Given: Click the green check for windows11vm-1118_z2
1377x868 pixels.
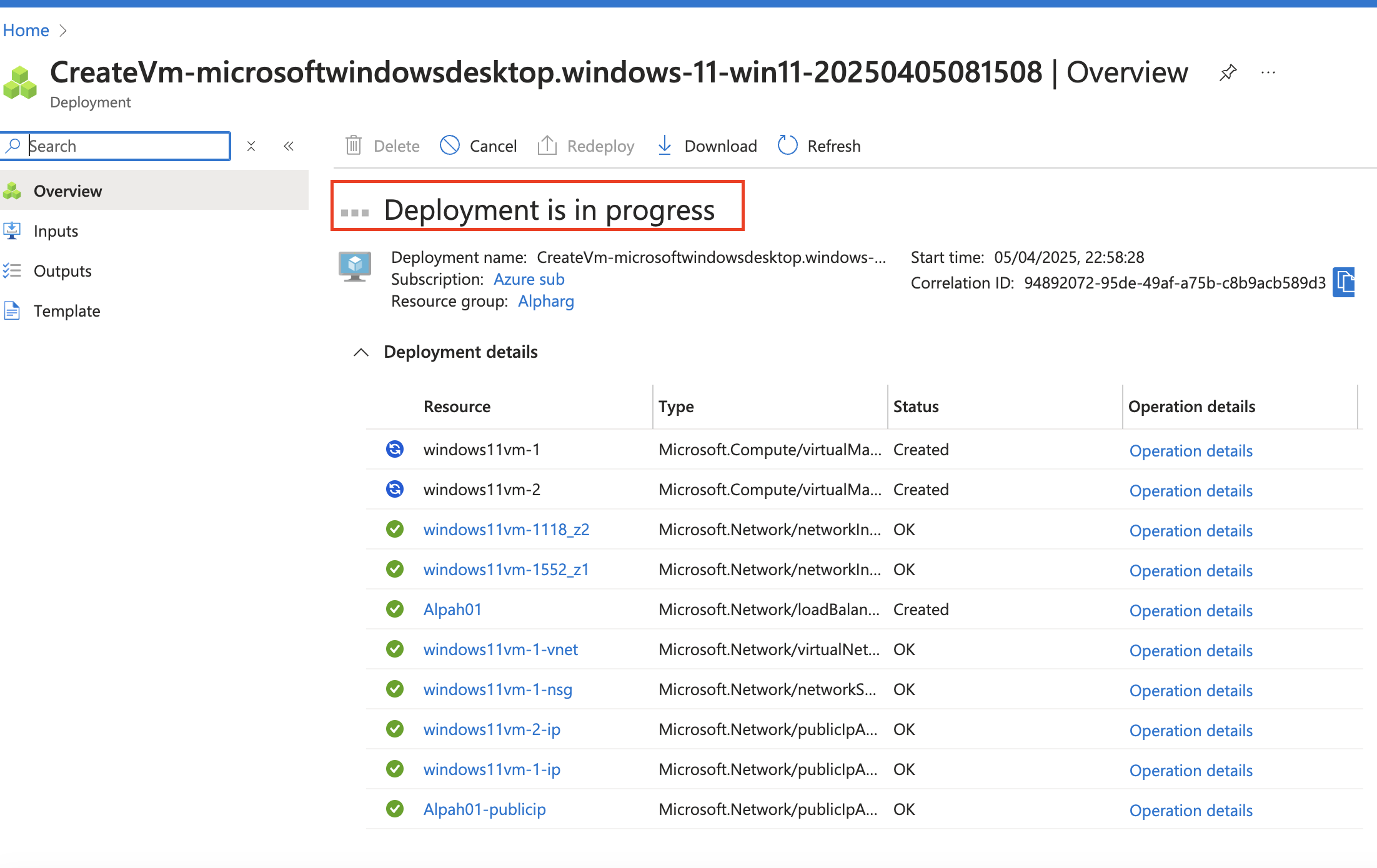Looking at the screenshot, I should tap(395, 530).
